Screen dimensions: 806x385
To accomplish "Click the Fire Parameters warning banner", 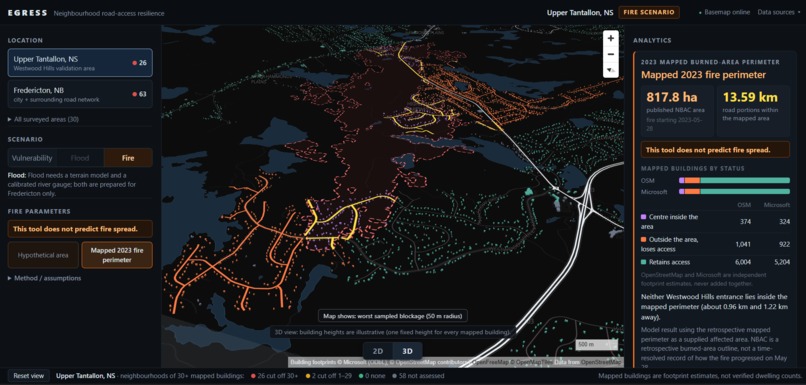I will 80,229.
